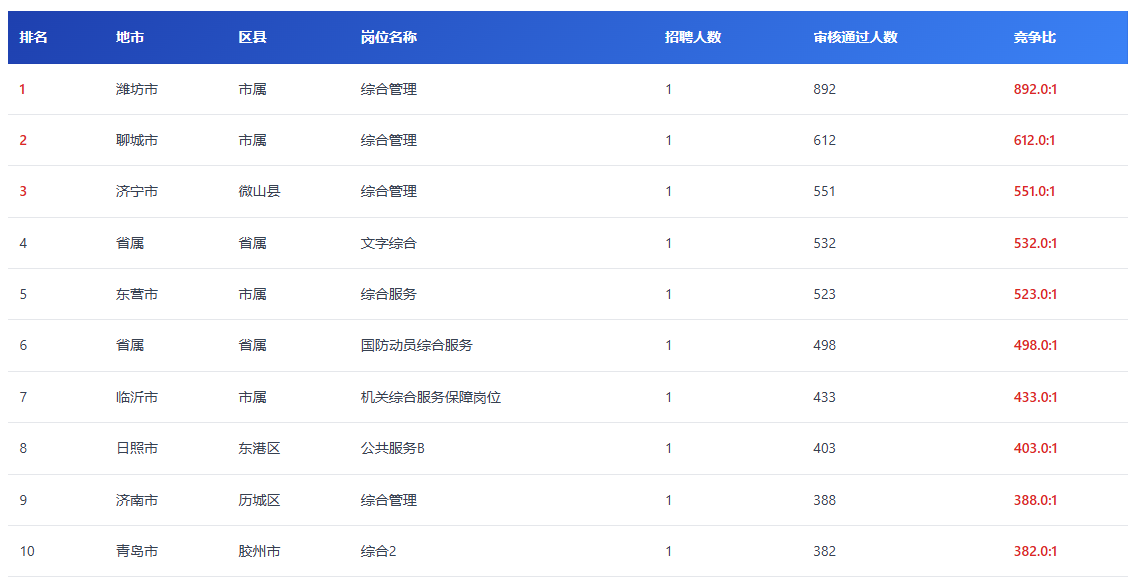Click the 胶州市 district cell
Screen dimensions: 1144x585
[259, 551]
